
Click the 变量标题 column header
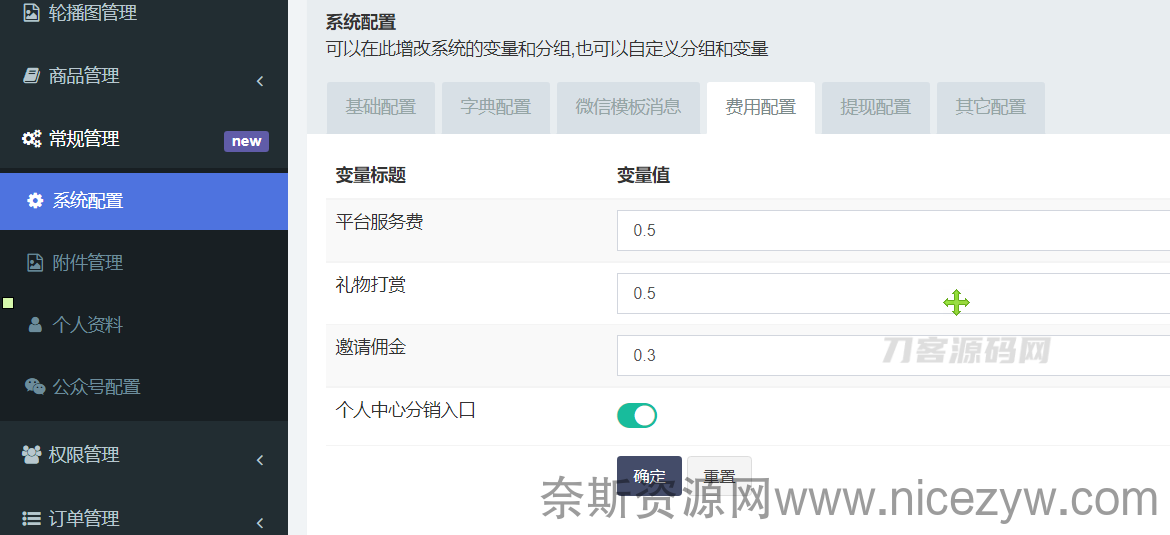371,175
